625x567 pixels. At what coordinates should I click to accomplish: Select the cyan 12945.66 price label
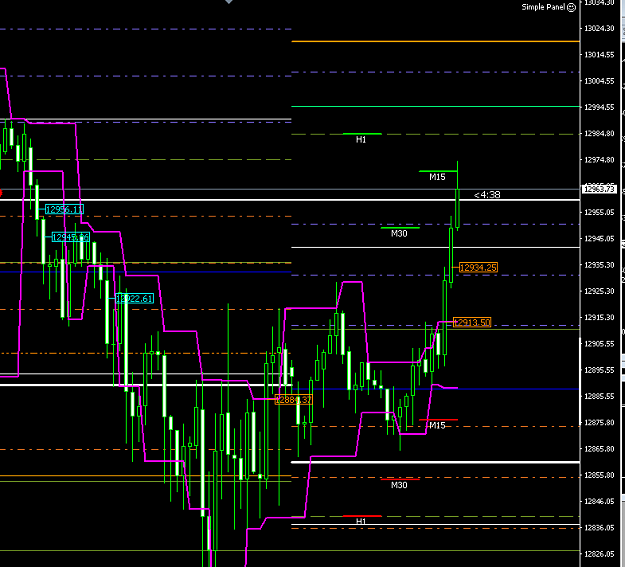(71, 238)
